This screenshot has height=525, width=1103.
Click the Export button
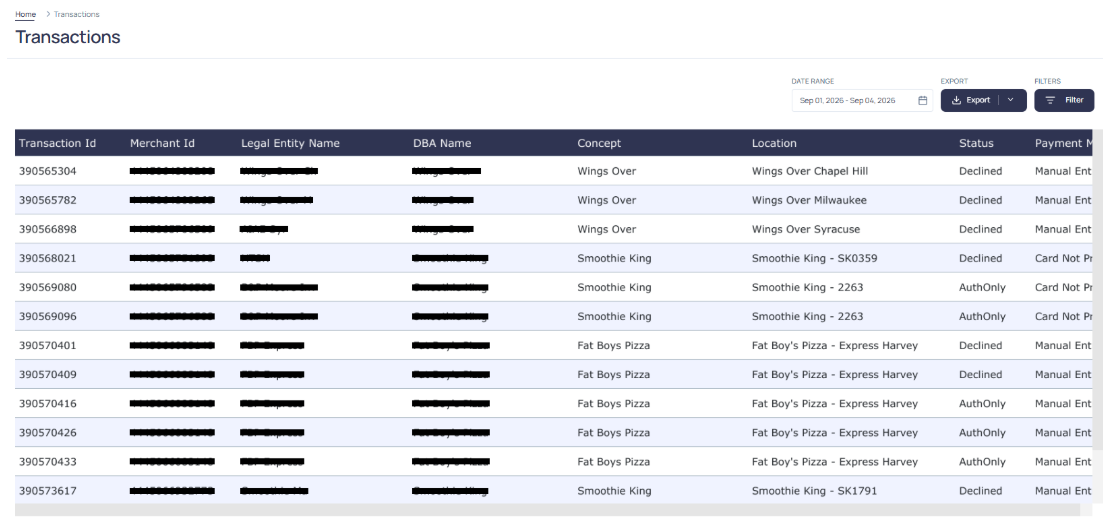tap(971, 101)
